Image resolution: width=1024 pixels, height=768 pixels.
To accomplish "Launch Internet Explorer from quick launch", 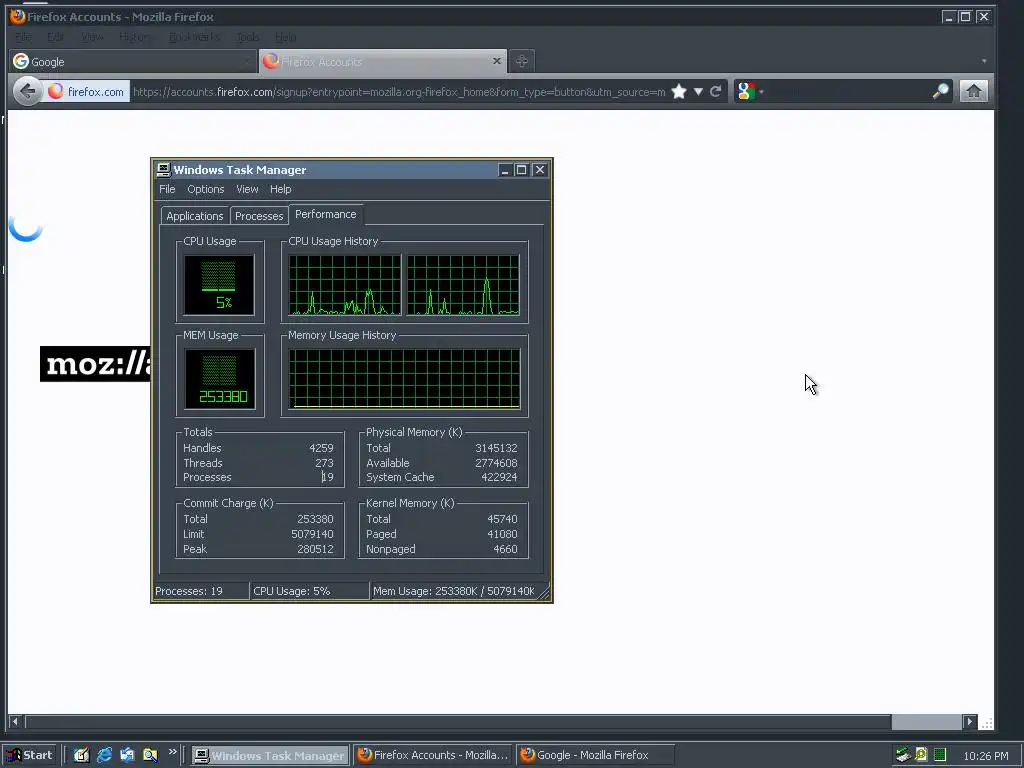I will [x=104, y=755].
